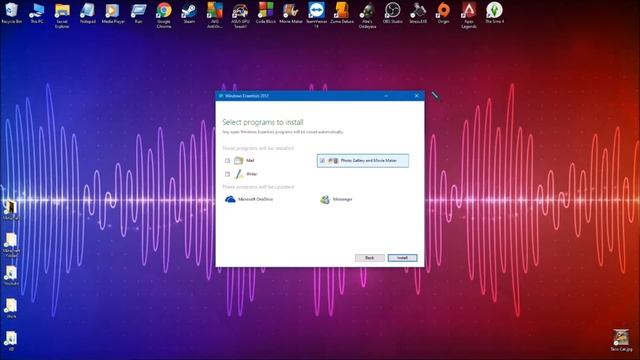The image size is (640, 360).
Task: Click the Install button
Action: pos(402,258)
